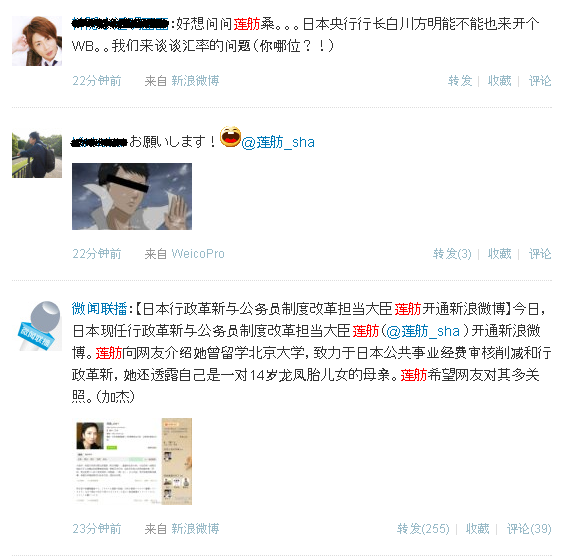Viewport: 570px width, 556px height.
Task: Open second poster's outdoor backpack avatar
Action: [x=37, y=154]
